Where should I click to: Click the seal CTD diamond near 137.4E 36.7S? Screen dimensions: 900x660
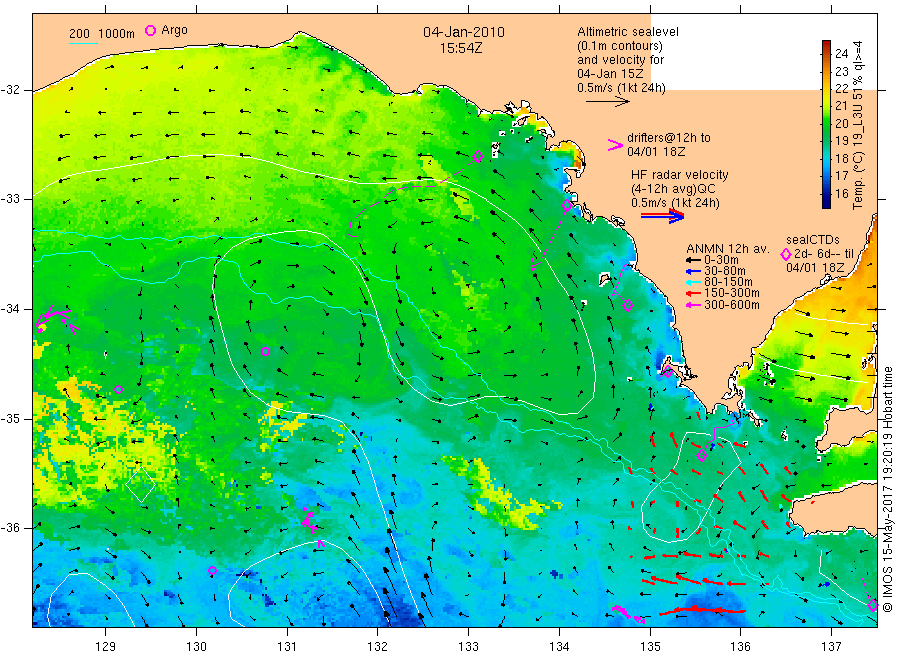coord(872,605)
